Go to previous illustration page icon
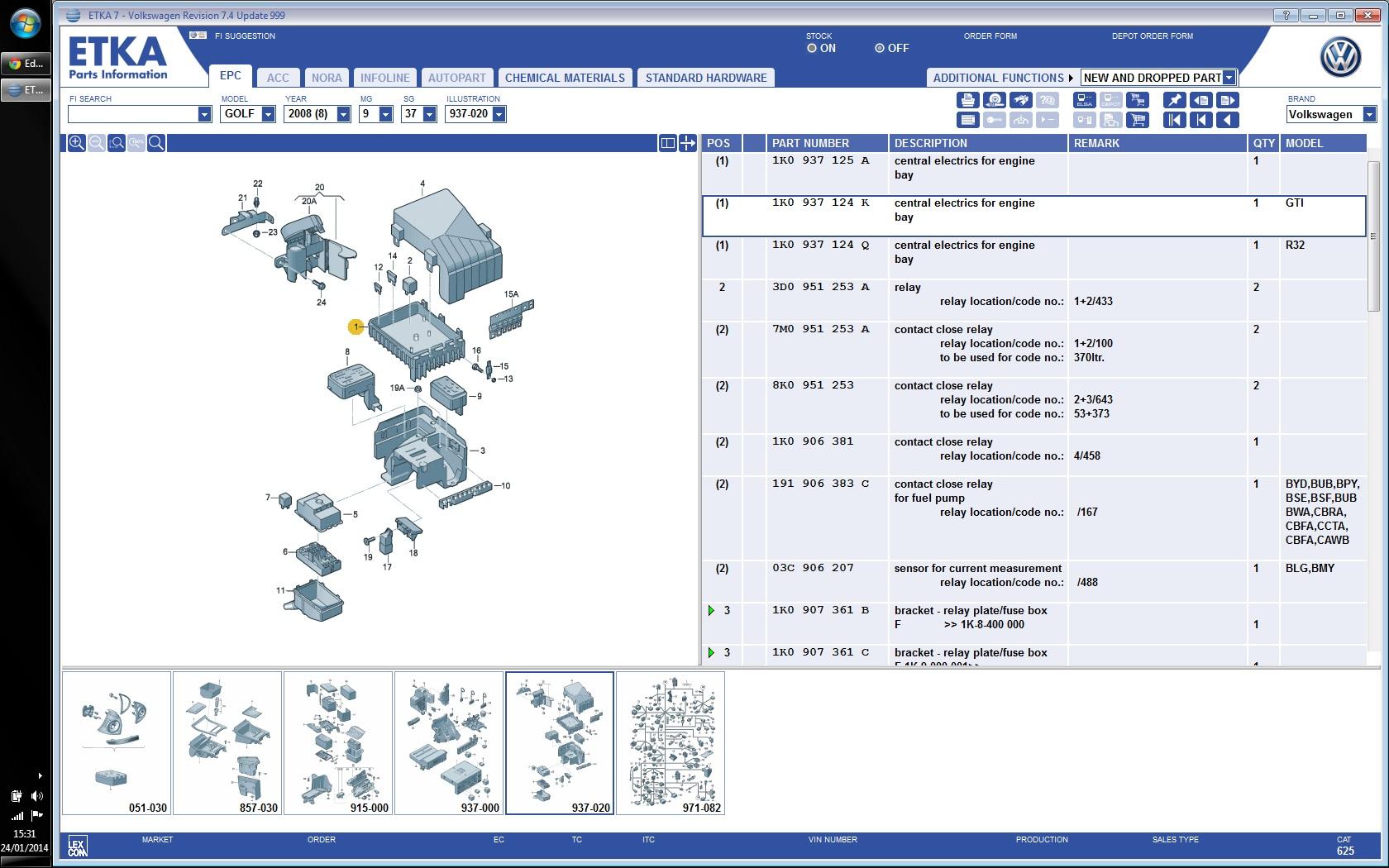Viewport: 1389px width, 868px height. tap(1200, 100)
